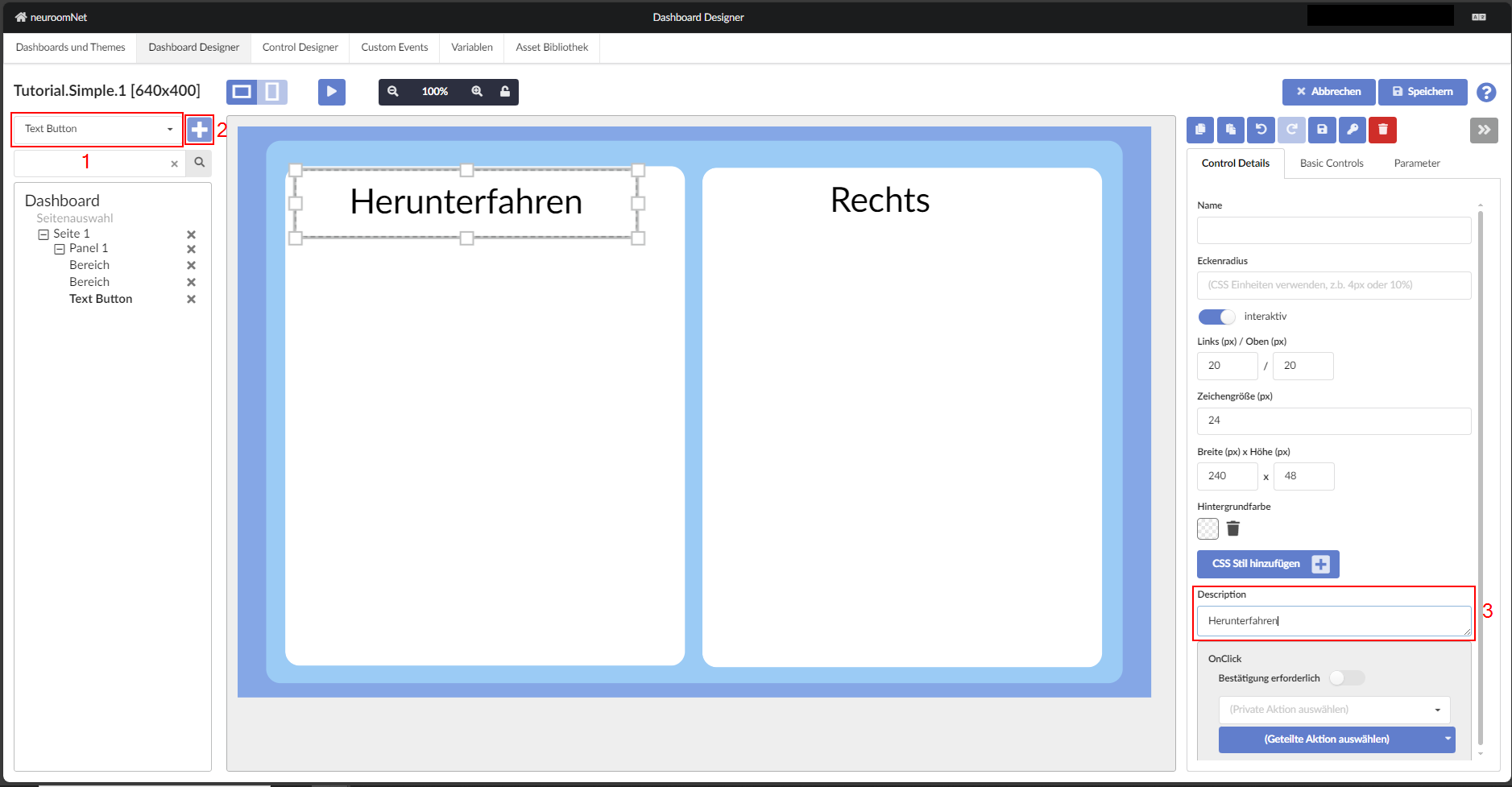Delete the selected control with the red trash button

coord(1382,130)
